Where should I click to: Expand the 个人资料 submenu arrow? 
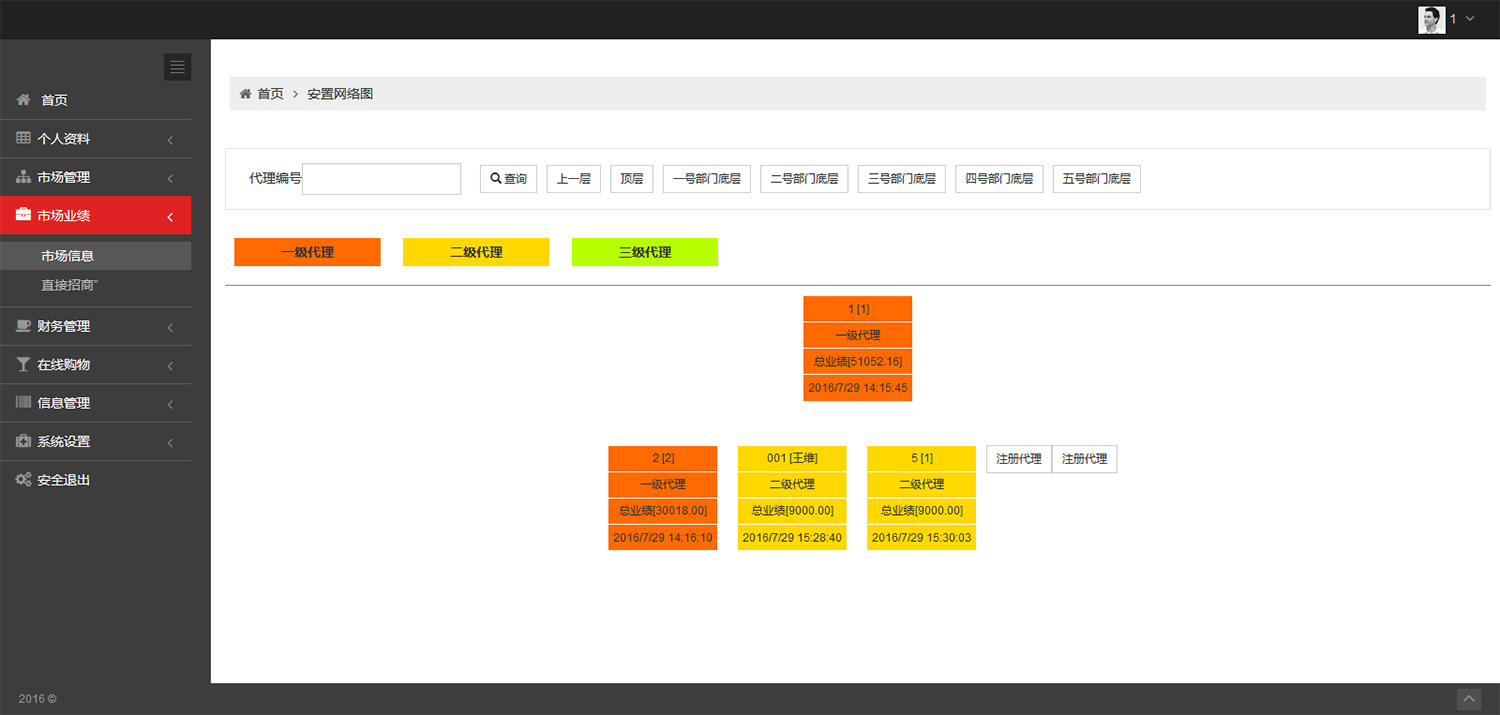tap(170, 139)
